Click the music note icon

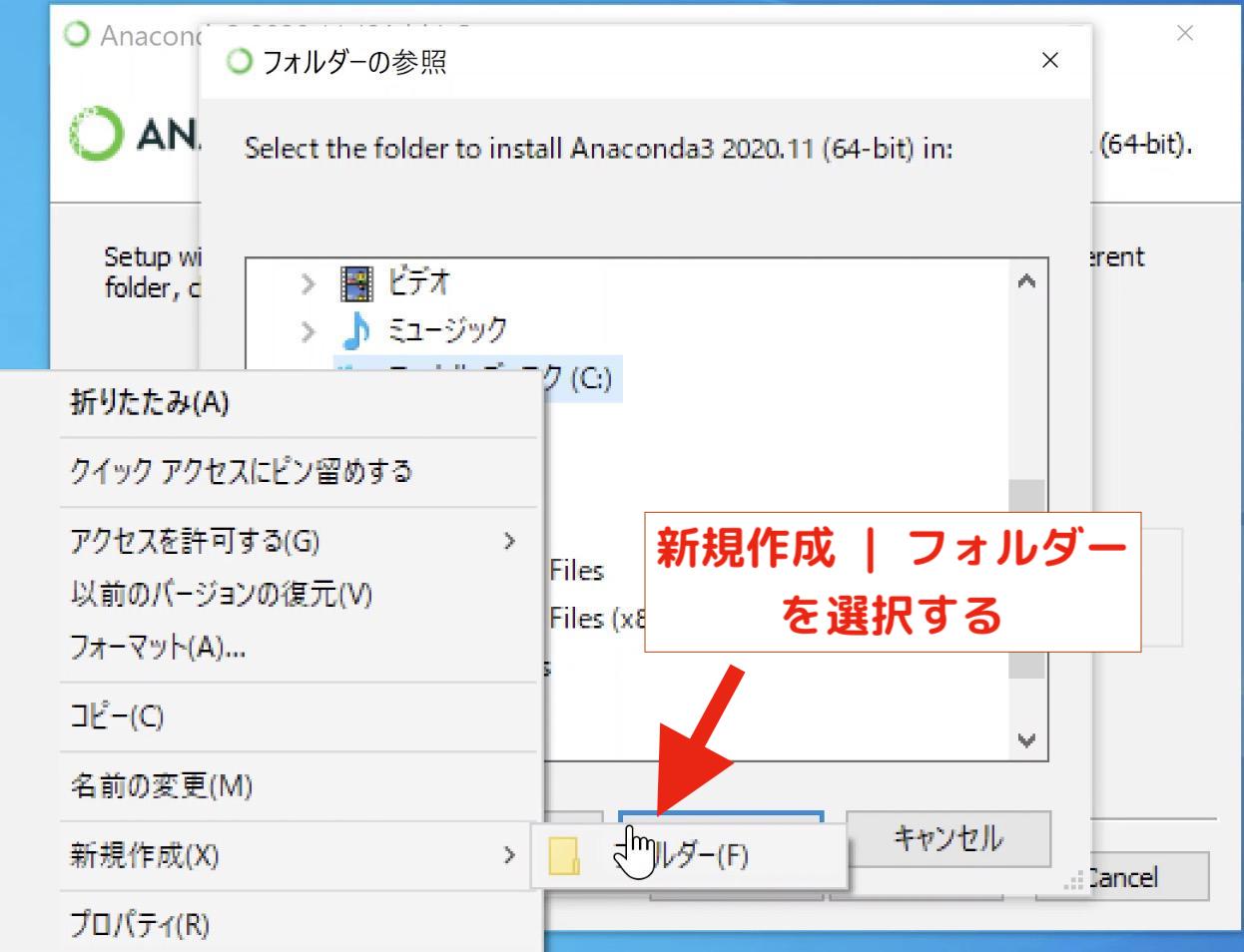point(355,330)
